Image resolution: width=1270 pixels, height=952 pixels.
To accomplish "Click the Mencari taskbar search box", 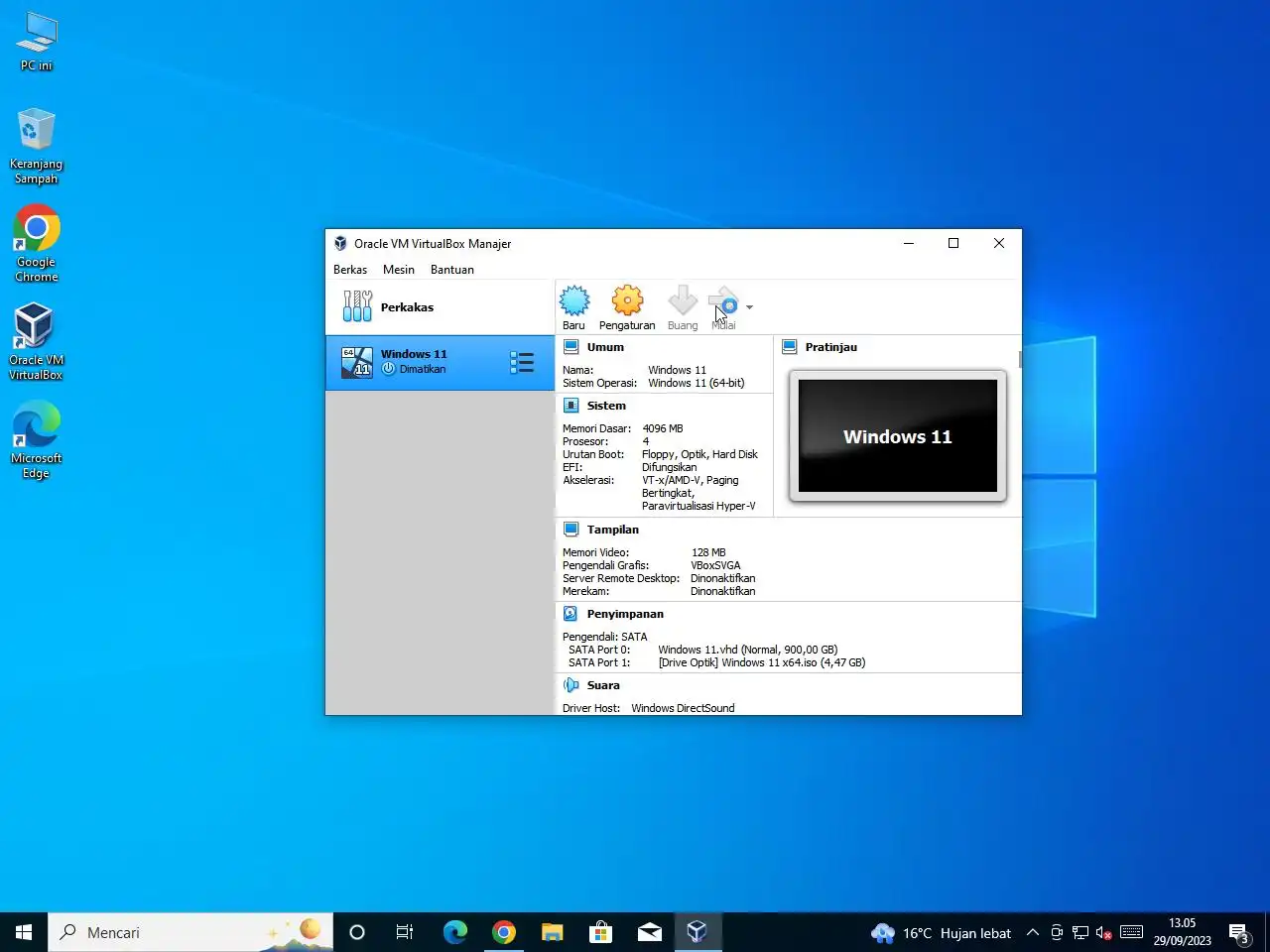I will (190, 932).
